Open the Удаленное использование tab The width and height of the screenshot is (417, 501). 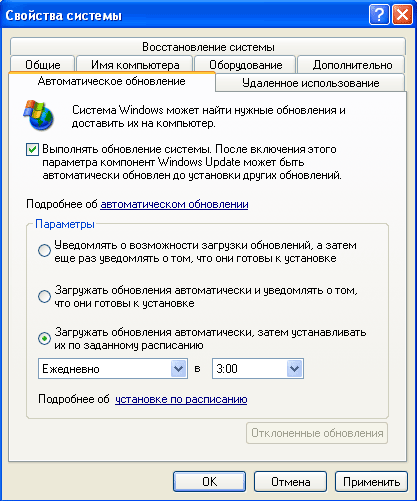point(310,83)
